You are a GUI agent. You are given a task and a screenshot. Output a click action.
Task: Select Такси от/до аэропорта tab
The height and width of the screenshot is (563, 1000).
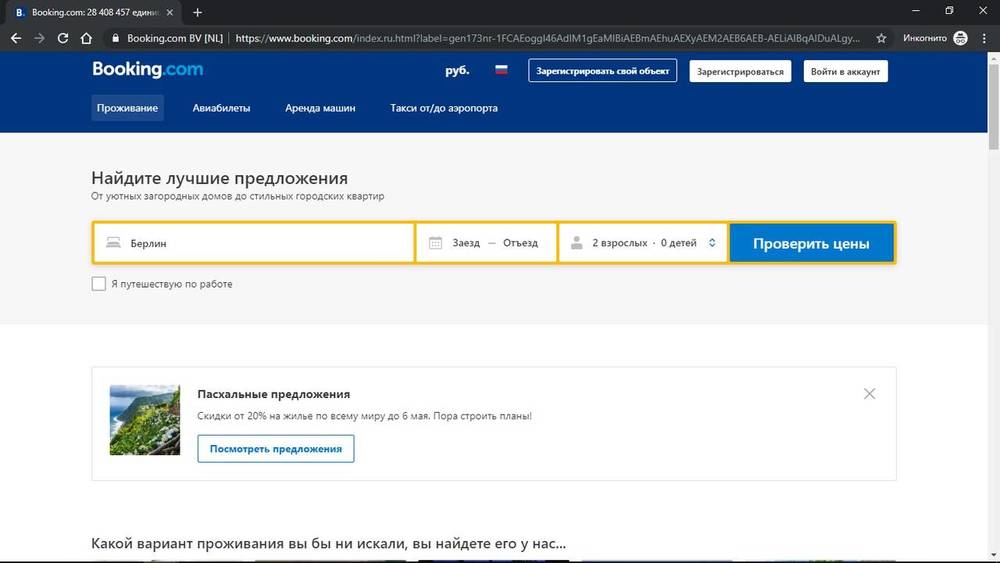coord(444,108)
